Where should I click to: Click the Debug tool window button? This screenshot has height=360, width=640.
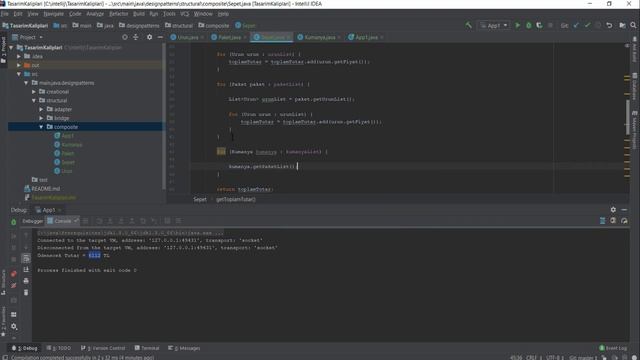click(x=24, y=348)
